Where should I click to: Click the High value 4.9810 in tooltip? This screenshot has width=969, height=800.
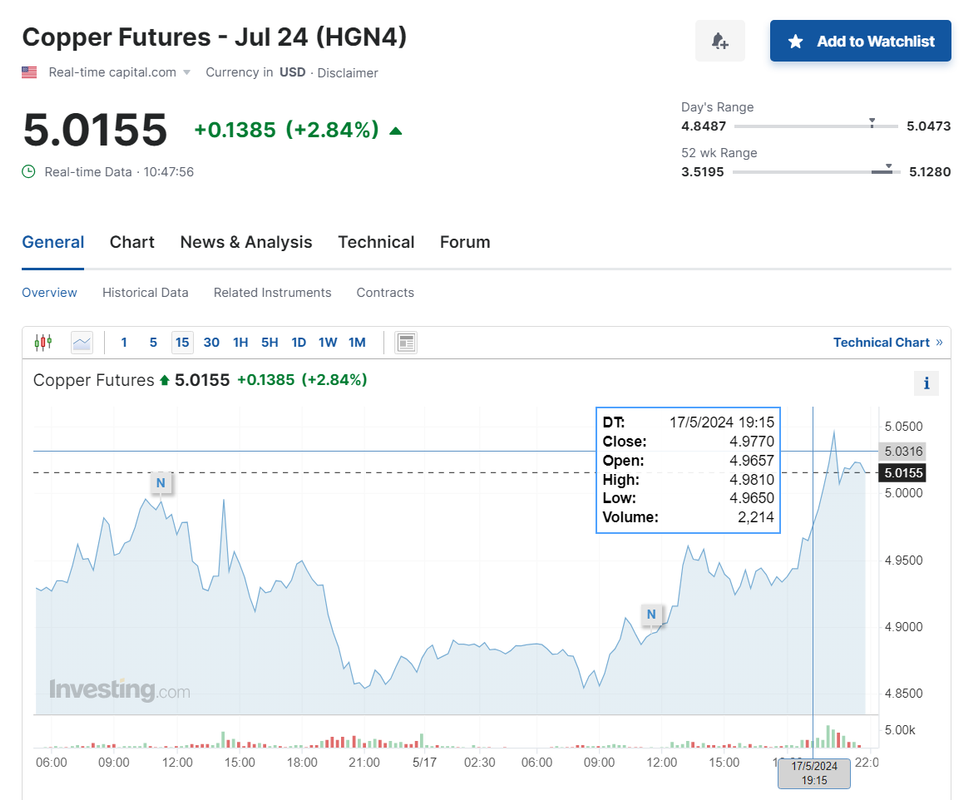(x=751, y=480)
